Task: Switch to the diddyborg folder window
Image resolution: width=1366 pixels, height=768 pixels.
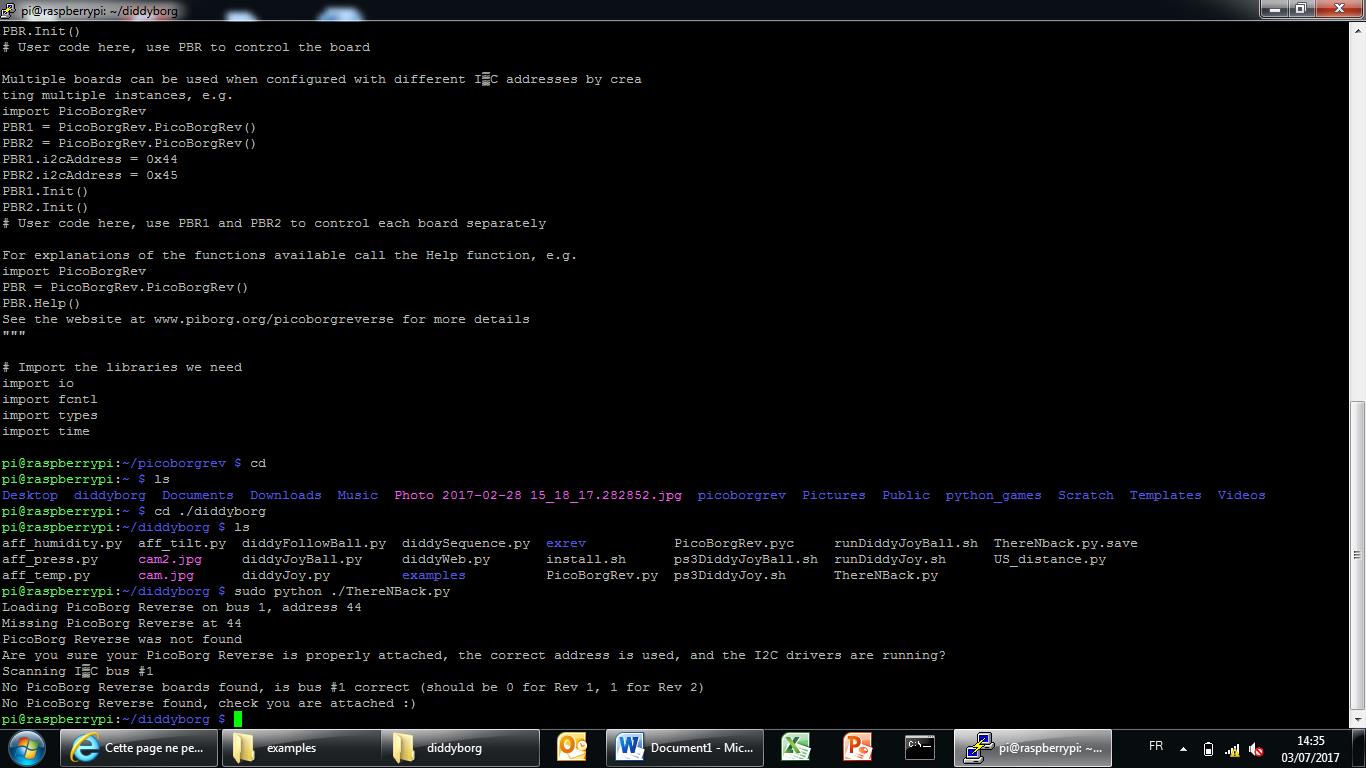Action: click(460, 747)
